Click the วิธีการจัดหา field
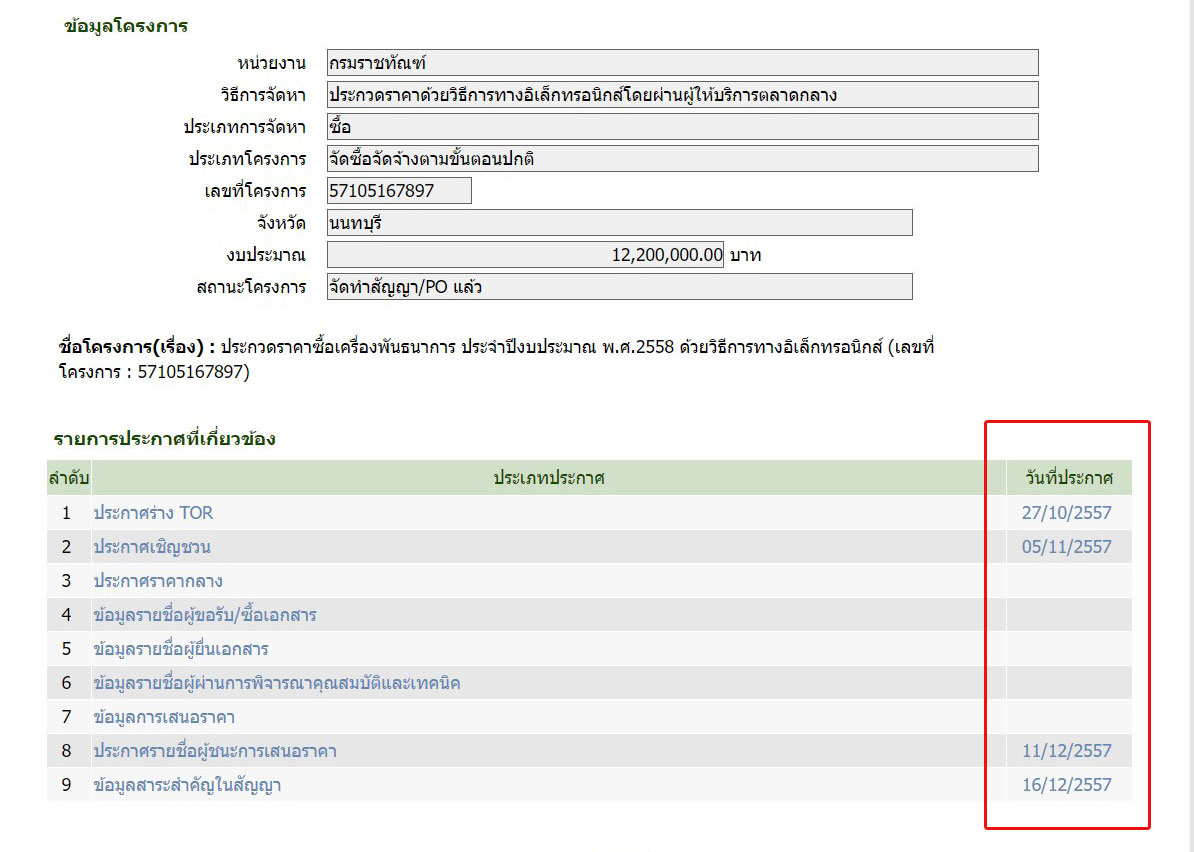 pos(682,95)
